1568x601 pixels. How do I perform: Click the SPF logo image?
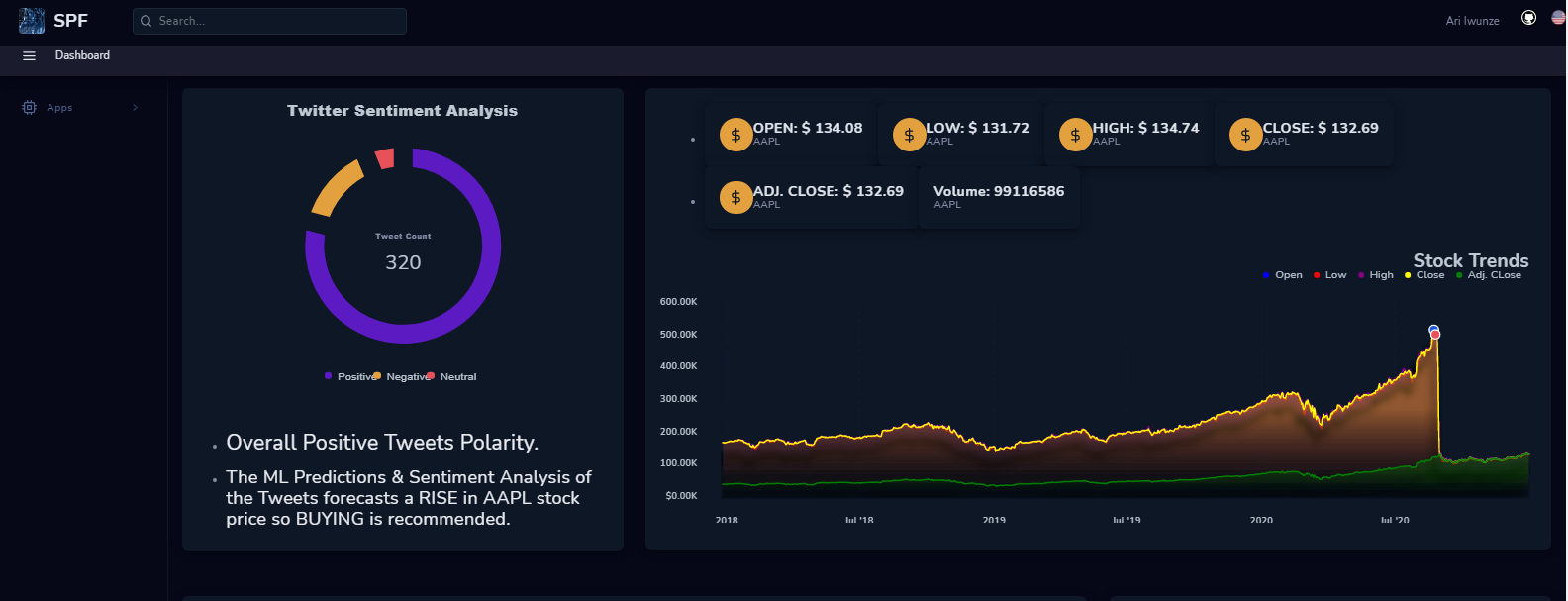pos(32,21)
